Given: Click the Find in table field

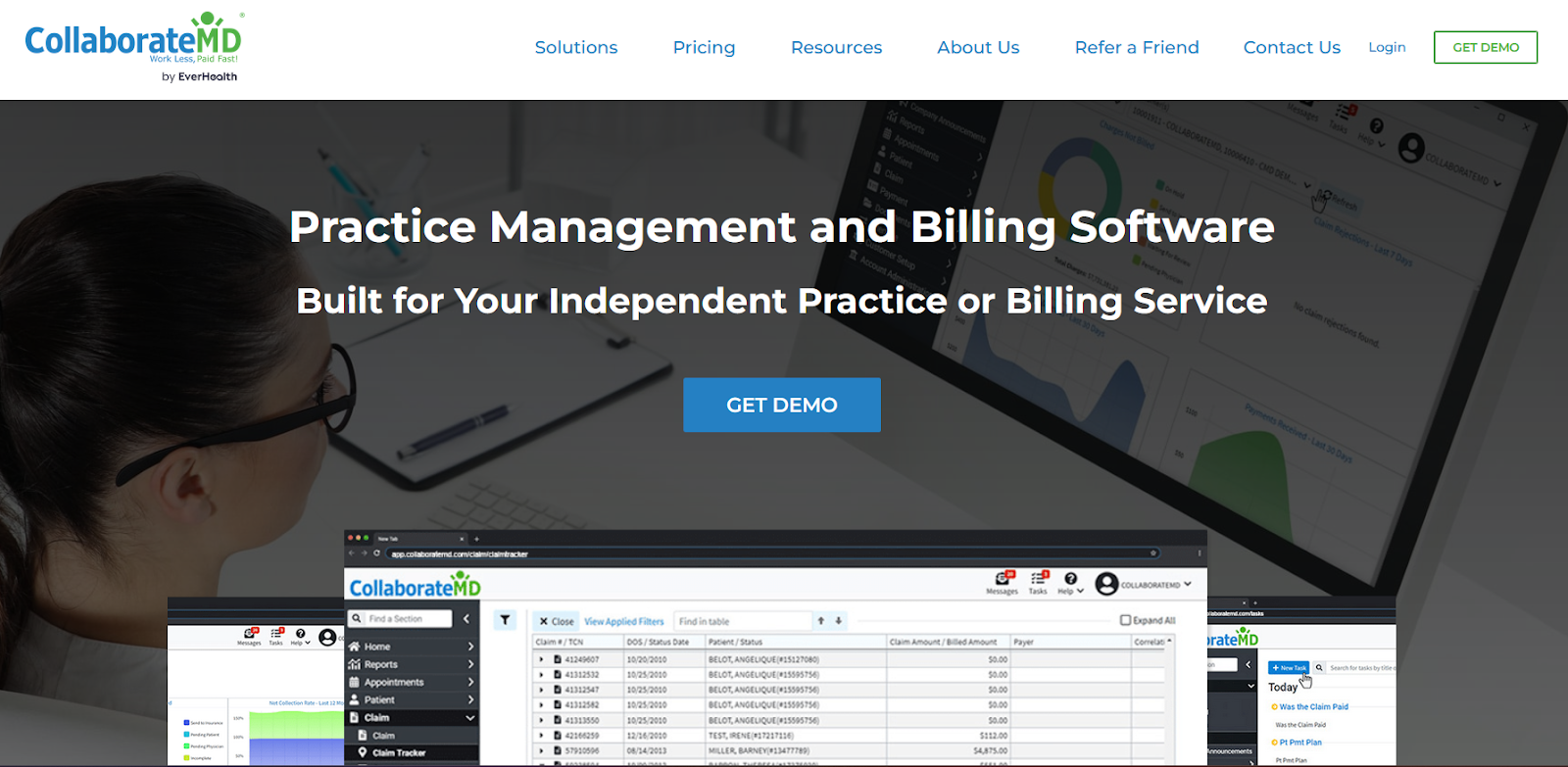Looking at the screenshot, I should 744,621.
